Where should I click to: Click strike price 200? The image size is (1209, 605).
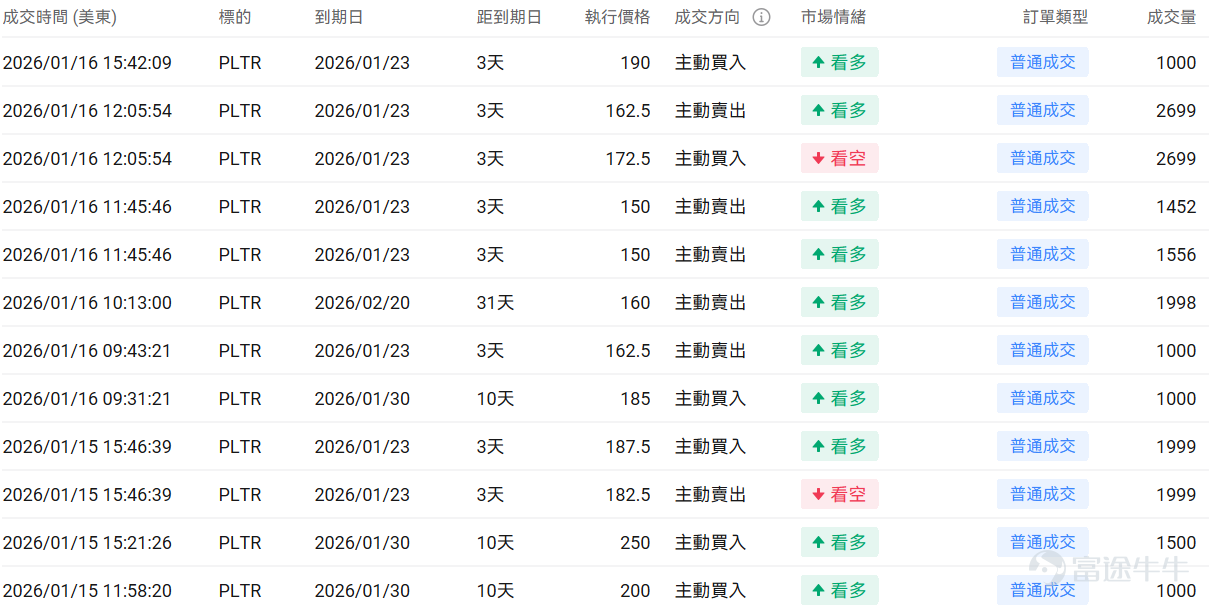[635, 591]
